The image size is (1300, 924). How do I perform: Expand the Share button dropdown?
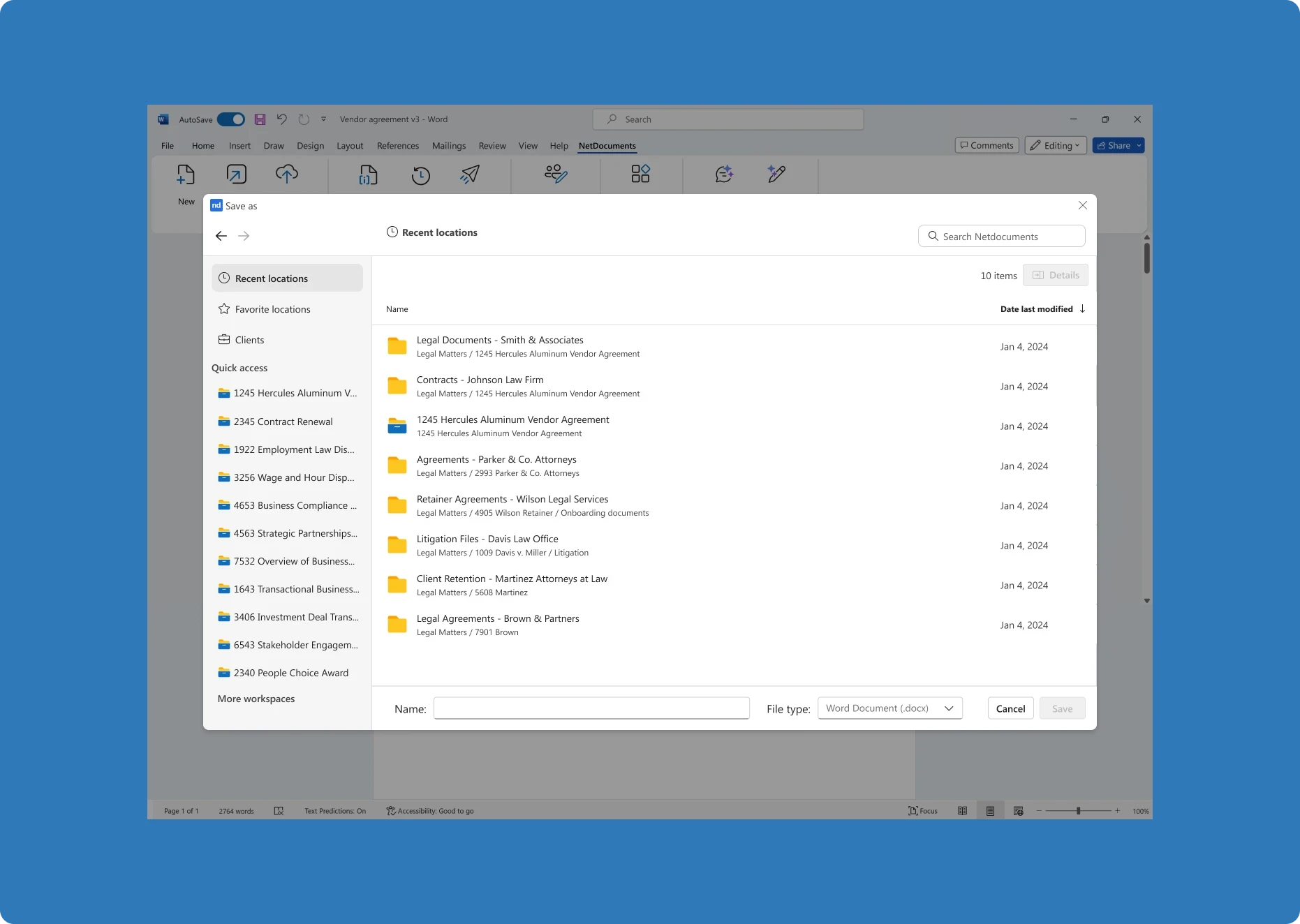pyautogui.click(x=1138, y=145)
